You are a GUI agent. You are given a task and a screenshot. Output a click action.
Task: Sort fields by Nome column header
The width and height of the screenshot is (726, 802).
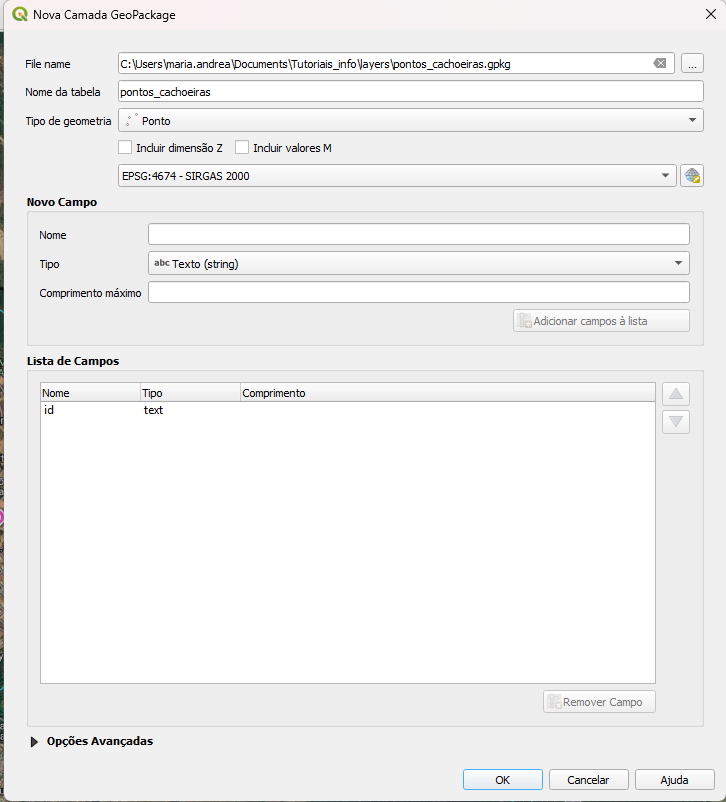coord(90,393)
